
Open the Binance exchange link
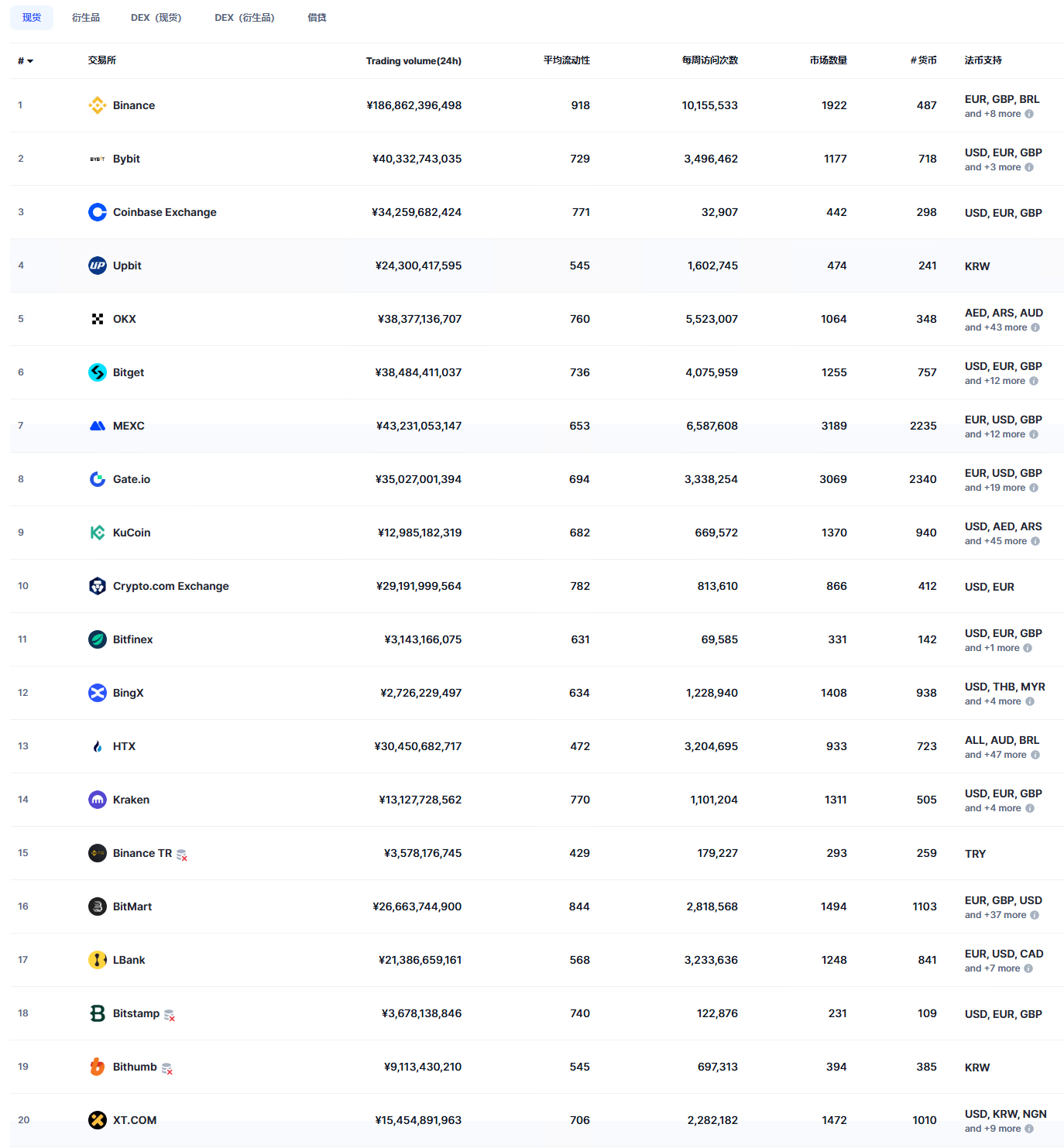pos(134,105)
